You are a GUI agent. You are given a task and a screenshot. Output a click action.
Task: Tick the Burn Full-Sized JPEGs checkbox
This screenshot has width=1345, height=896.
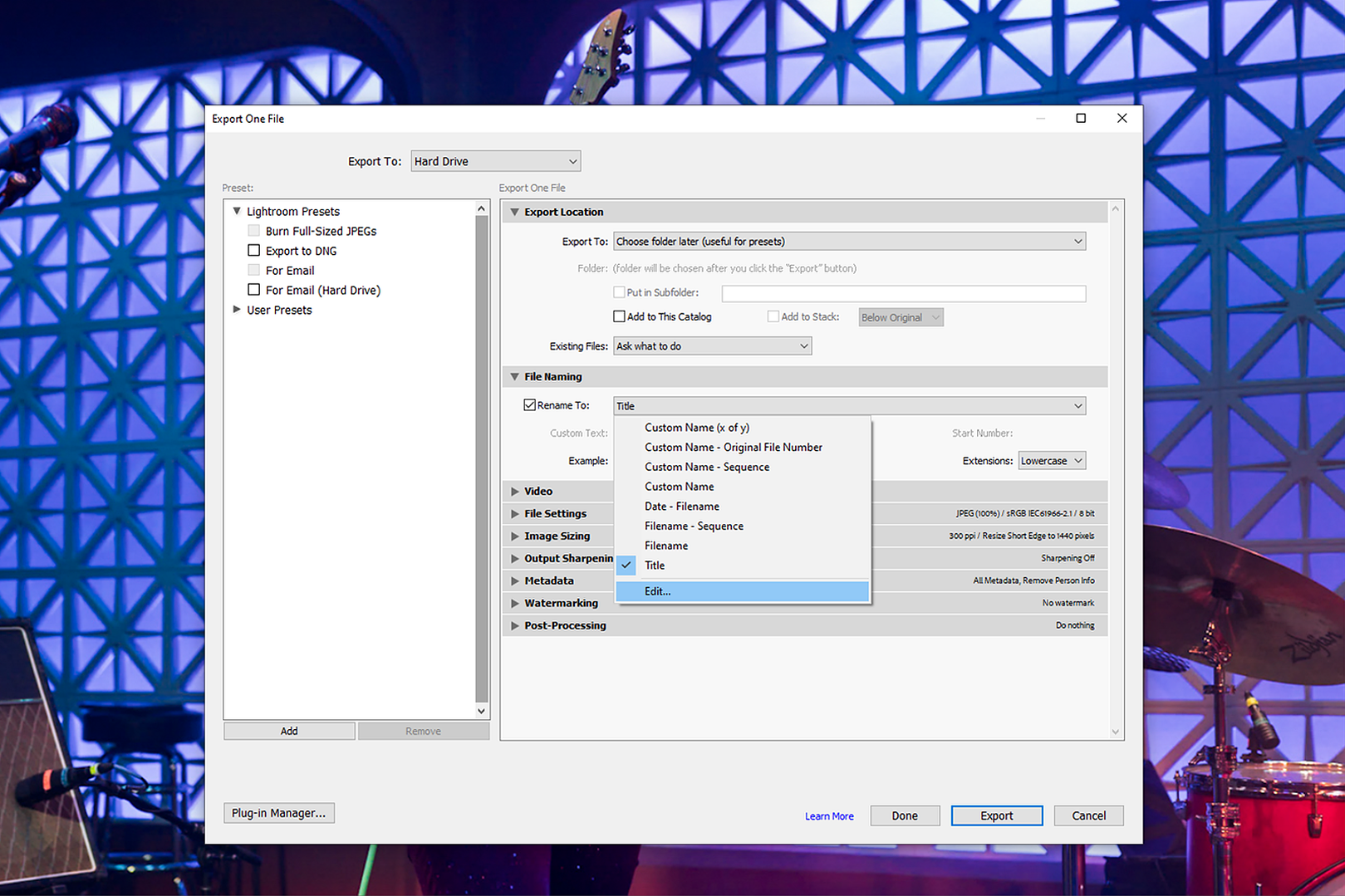(x=254, y=230)
